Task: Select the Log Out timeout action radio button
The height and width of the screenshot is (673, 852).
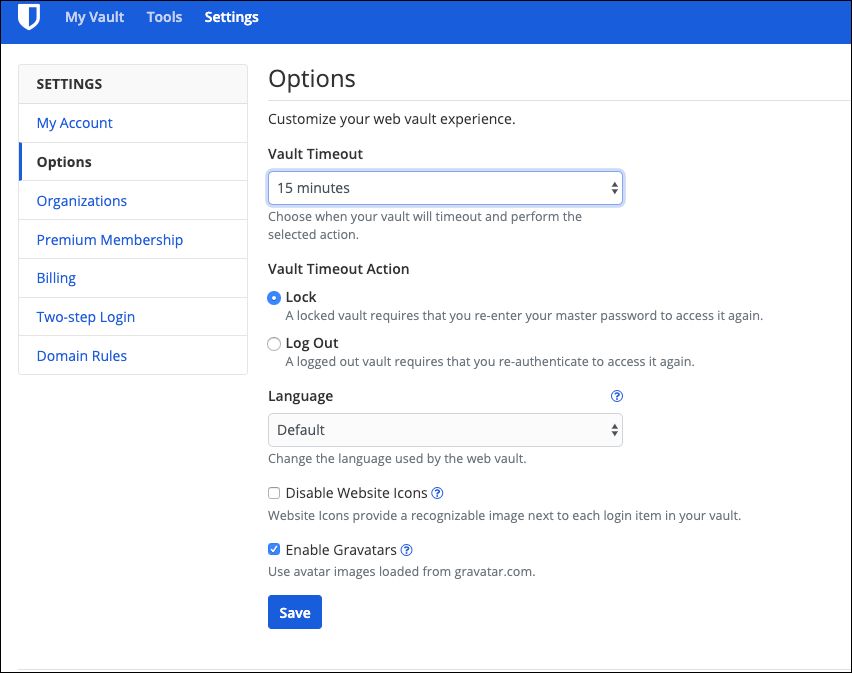Action: click(274, 343)
